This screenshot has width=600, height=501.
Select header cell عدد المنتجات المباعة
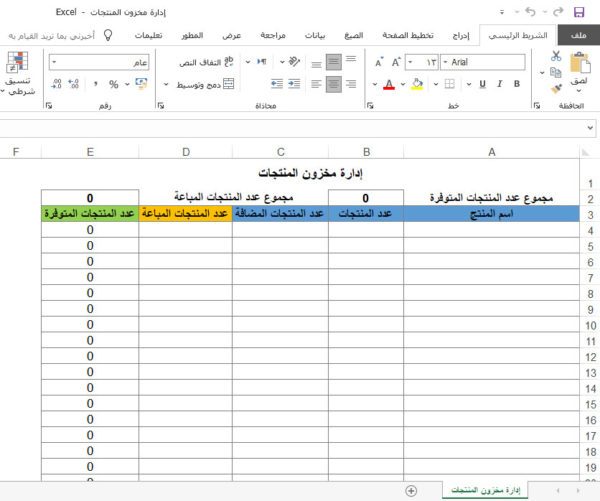tap(185, 213)
